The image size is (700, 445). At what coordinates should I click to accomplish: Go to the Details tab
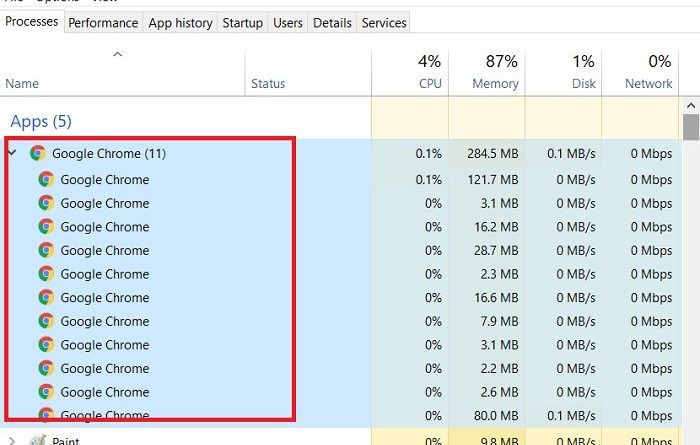[x=332, y=23]
